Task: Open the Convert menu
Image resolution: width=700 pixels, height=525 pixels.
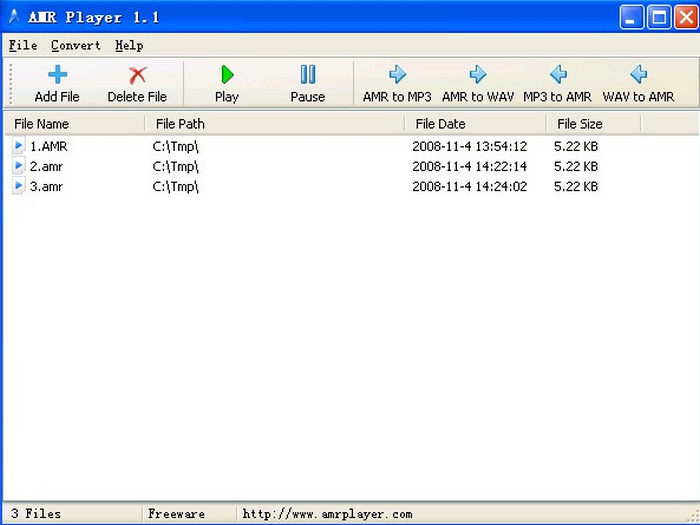Action: pyautogui.click(x=76, y=45)
